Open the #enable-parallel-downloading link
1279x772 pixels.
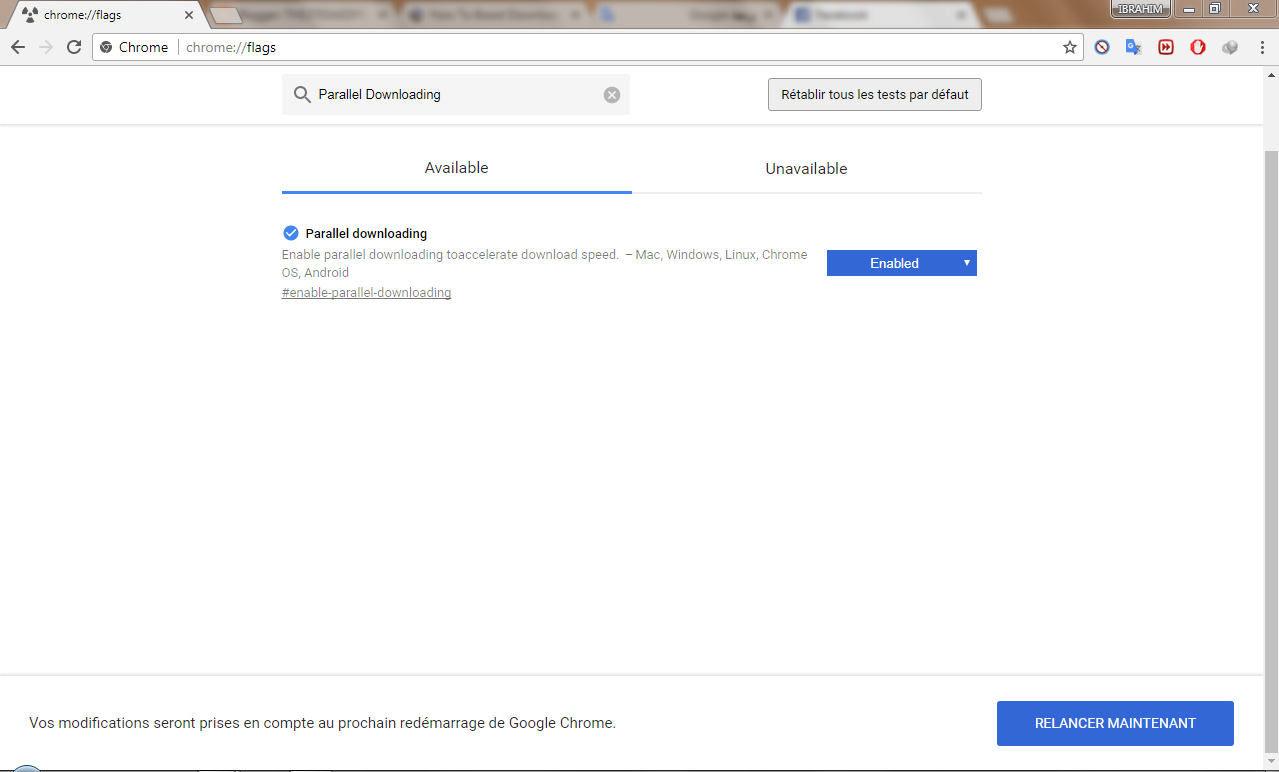[366, 293]
